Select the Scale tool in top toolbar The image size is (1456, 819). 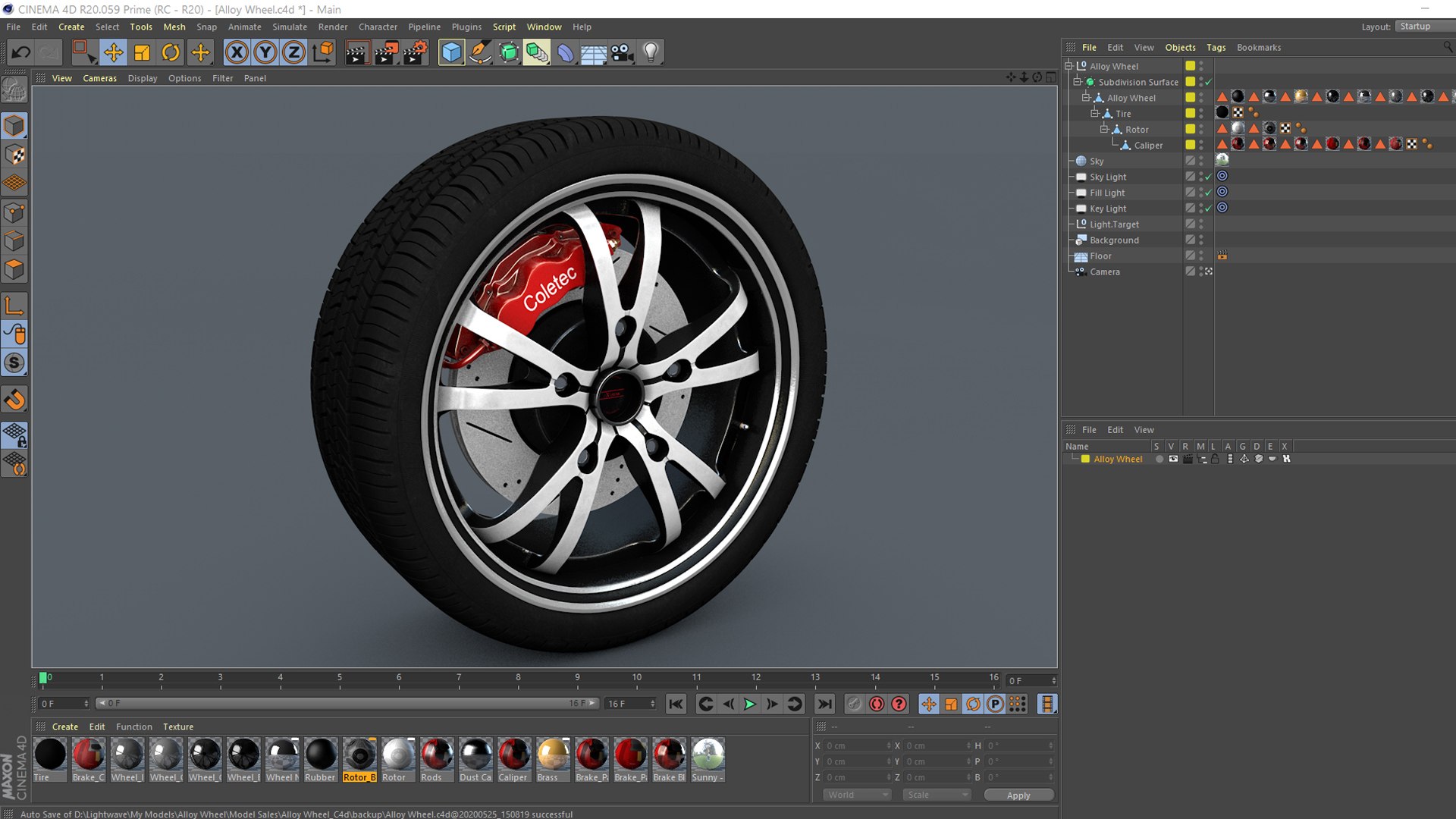pos(142,52)
